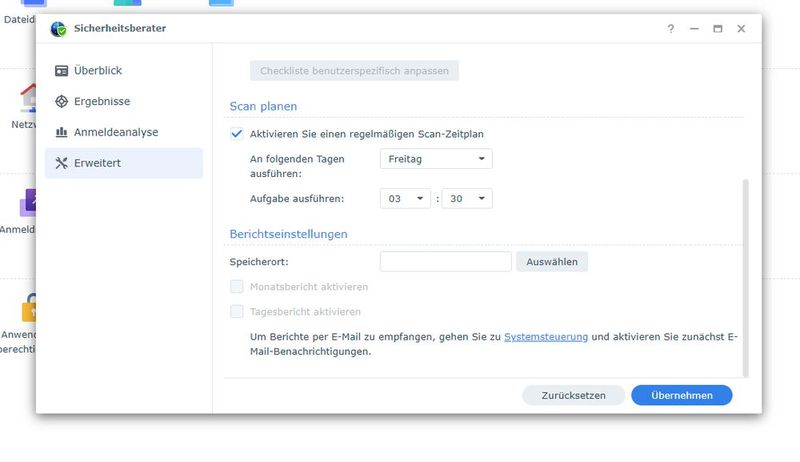
Task: Click the orange lock desktop icon behind the window
Action: click(29, 308)
